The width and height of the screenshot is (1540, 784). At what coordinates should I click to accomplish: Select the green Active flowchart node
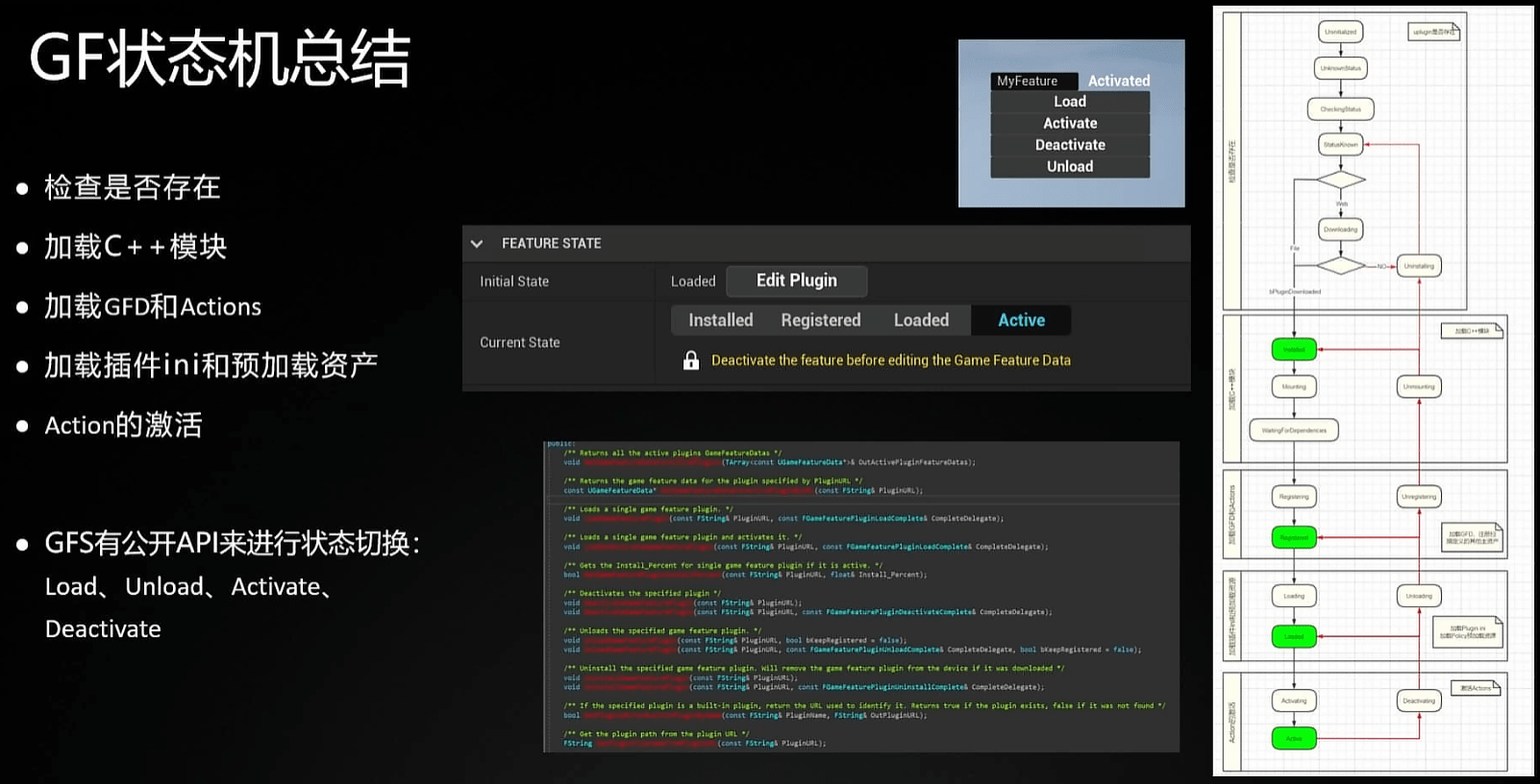pyautogui.click(x=1294, y=739)
